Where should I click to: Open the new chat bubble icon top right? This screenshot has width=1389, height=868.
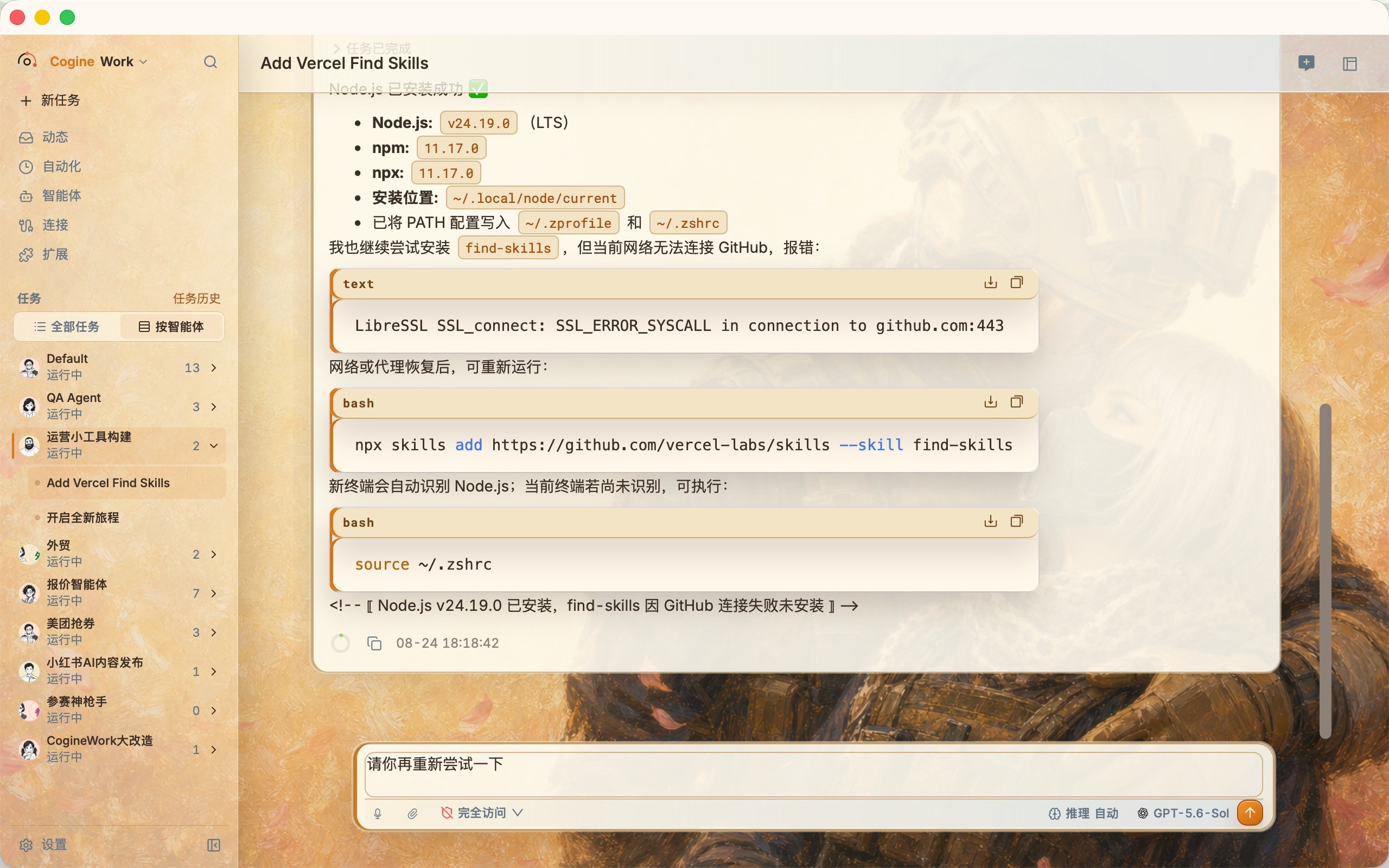1307,62
